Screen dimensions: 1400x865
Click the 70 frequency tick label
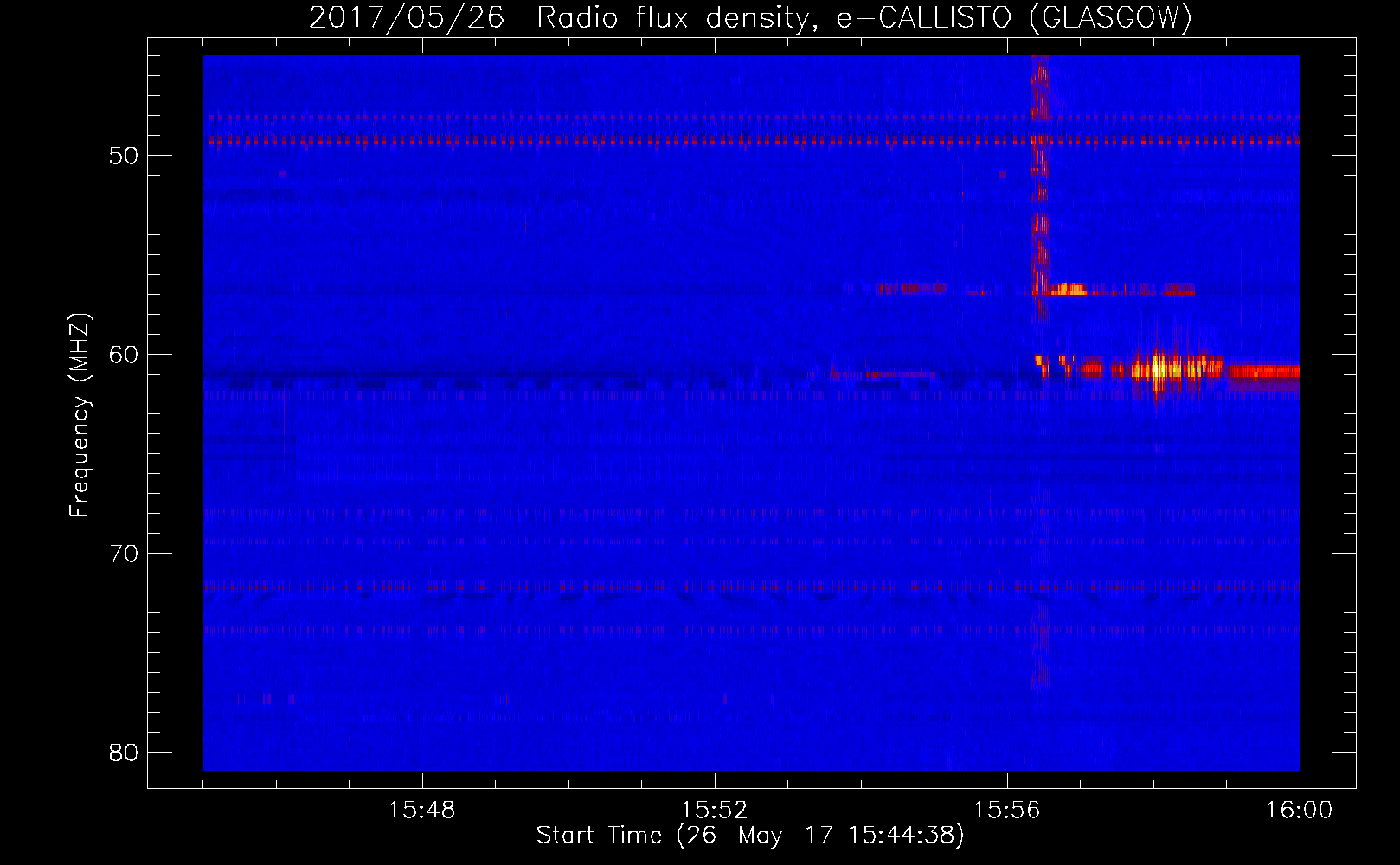point(125,554)
